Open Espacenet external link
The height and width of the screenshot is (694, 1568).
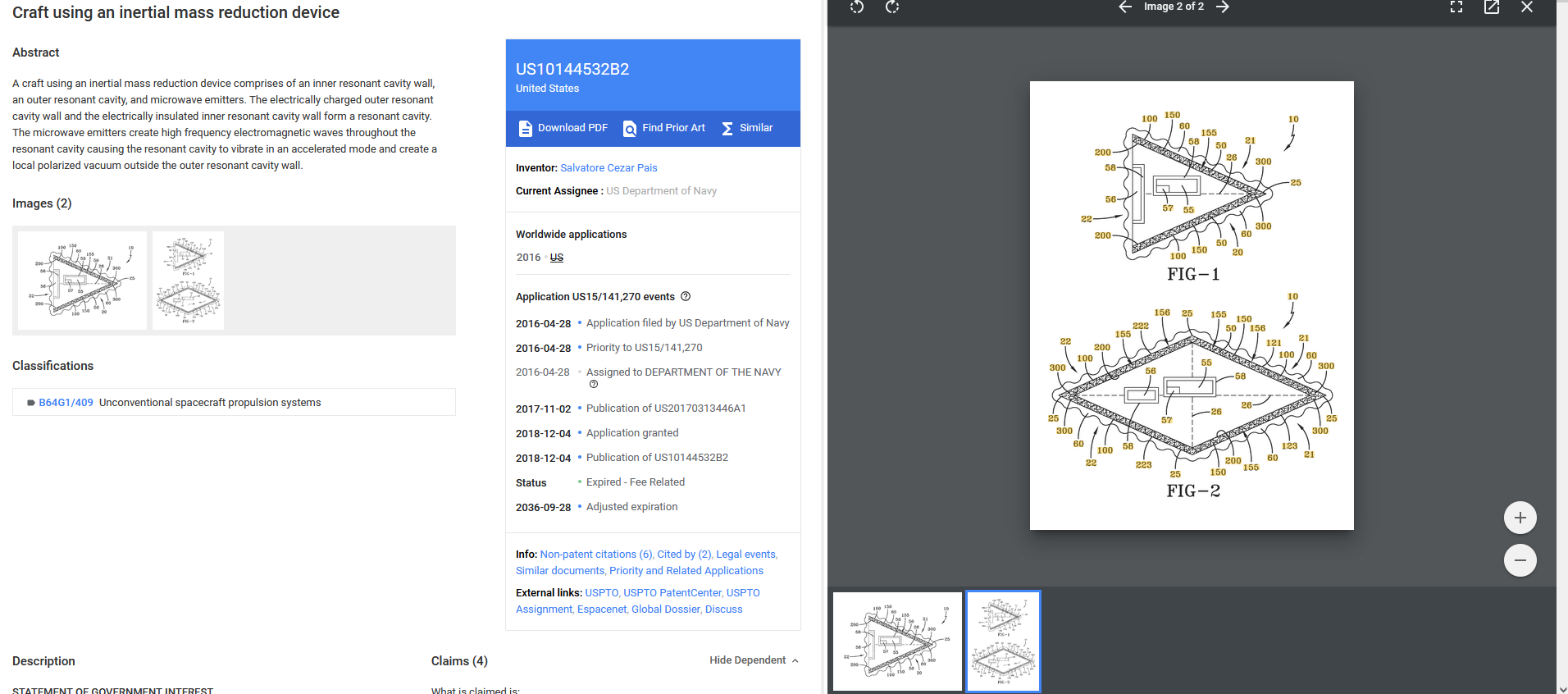tap(602, 610)
